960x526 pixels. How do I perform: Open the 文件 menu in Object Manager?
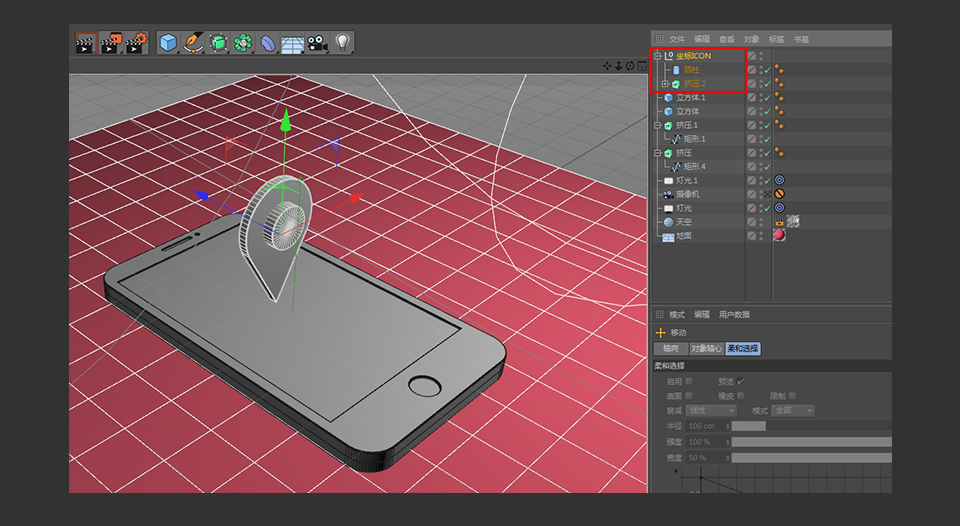click(677, 39)
